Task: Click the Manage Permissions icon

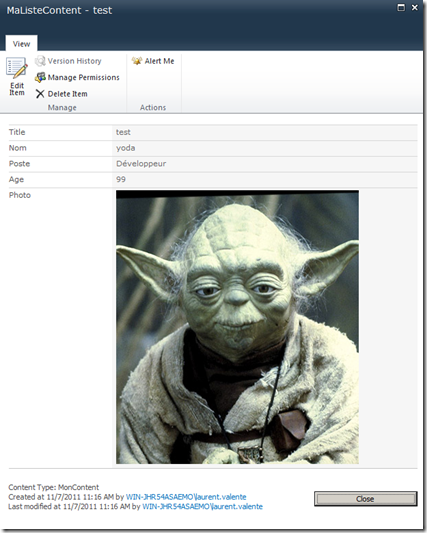Action: [40, 78]
